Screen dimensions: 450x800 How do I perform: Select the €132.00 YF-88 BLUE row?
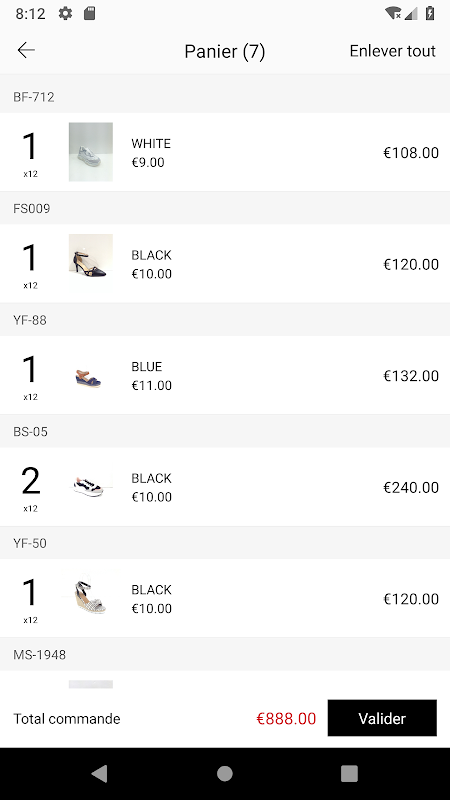[x=225, y=375]
